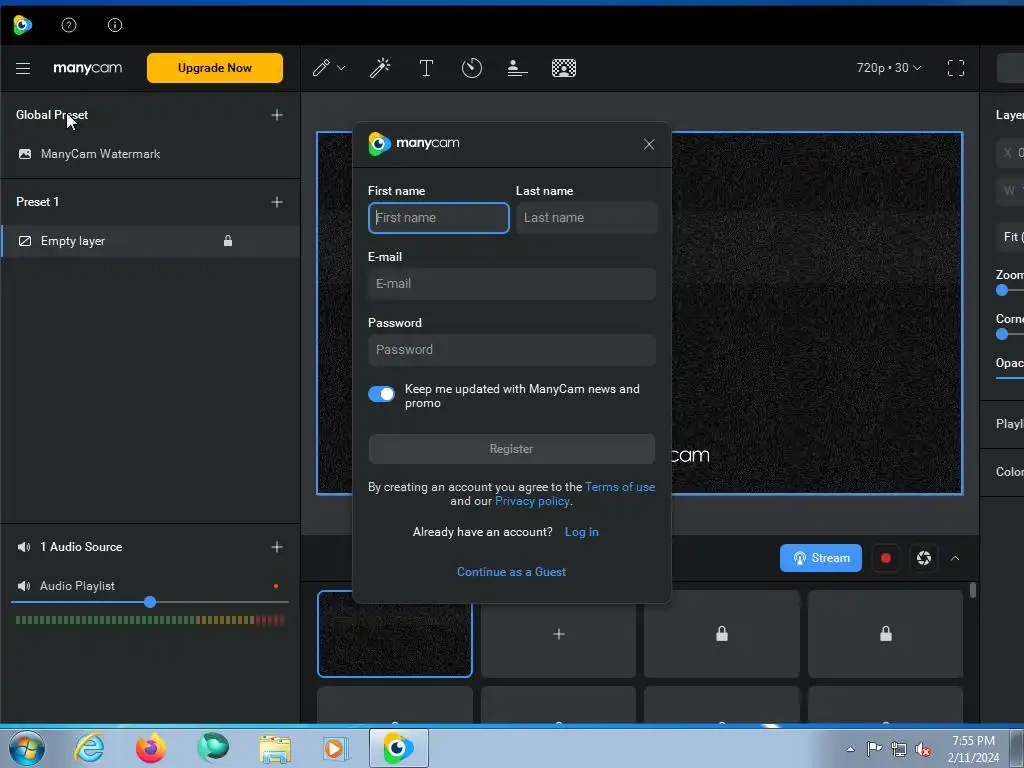Click the Password input field
The image size is (1024, 768).
(512, 350)
